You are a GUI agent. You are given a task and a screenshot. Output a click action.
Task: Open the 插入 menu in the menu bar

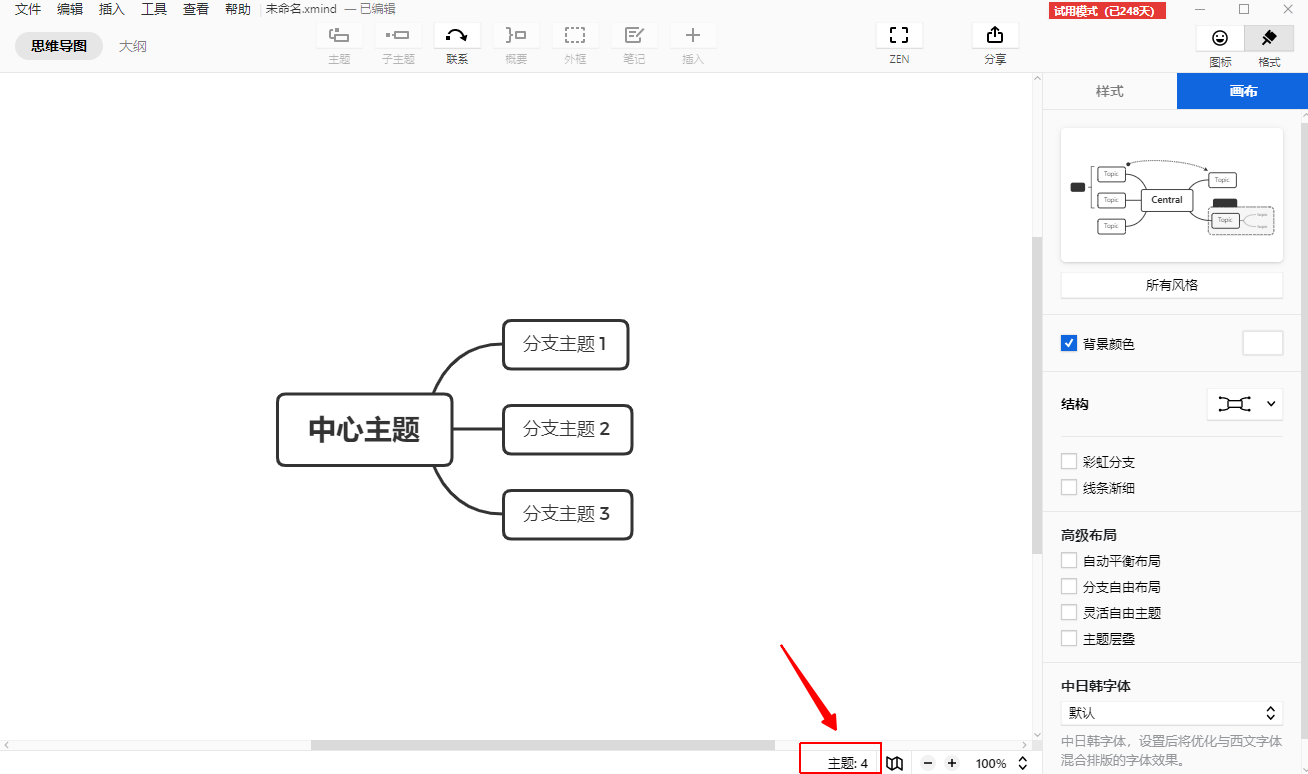(x=111, y=9)
